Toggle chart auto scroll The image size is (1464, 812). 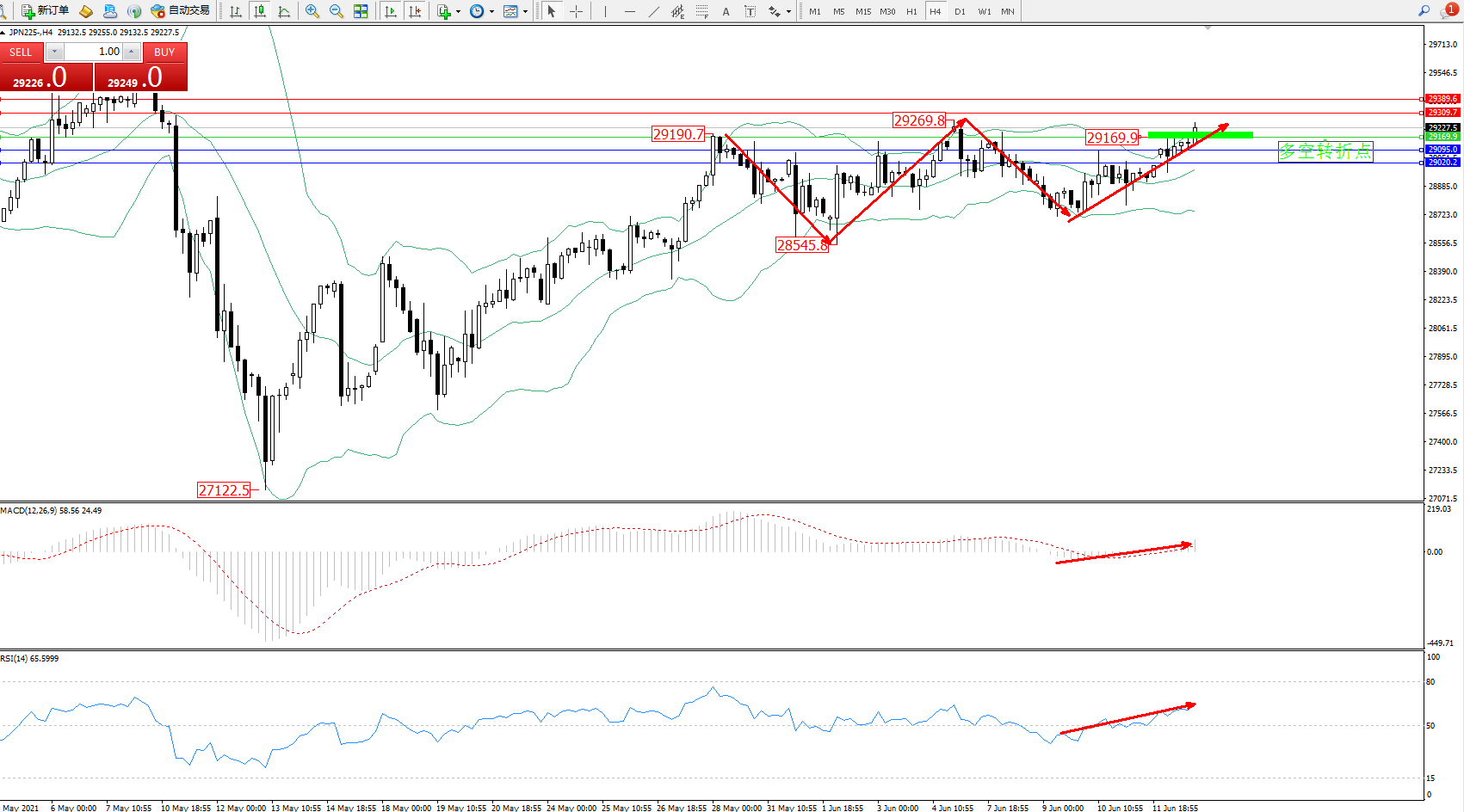coord(391,11)
